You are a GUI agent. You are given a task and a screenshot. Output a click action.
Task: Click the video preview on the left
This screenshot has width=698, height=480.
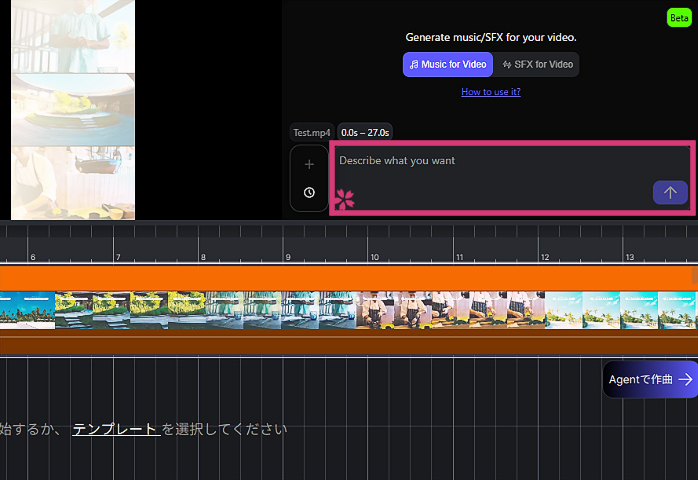pos(72,108)
